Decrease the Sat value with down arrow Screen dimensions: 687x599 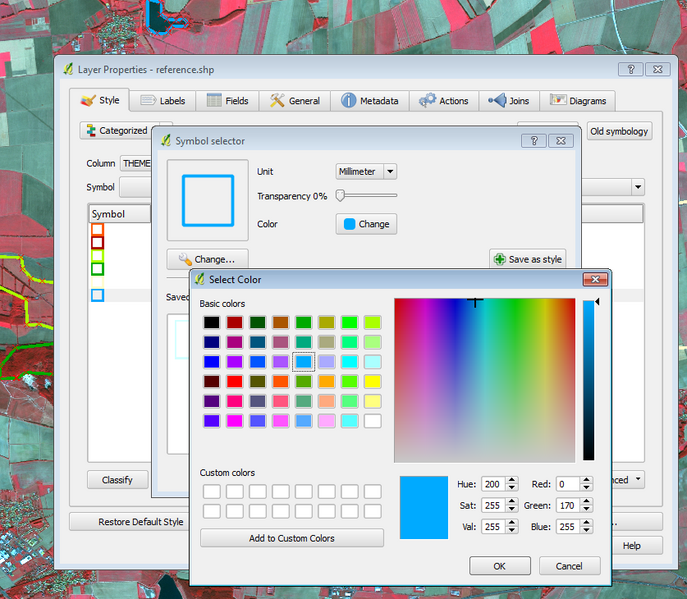click(512, 509)
